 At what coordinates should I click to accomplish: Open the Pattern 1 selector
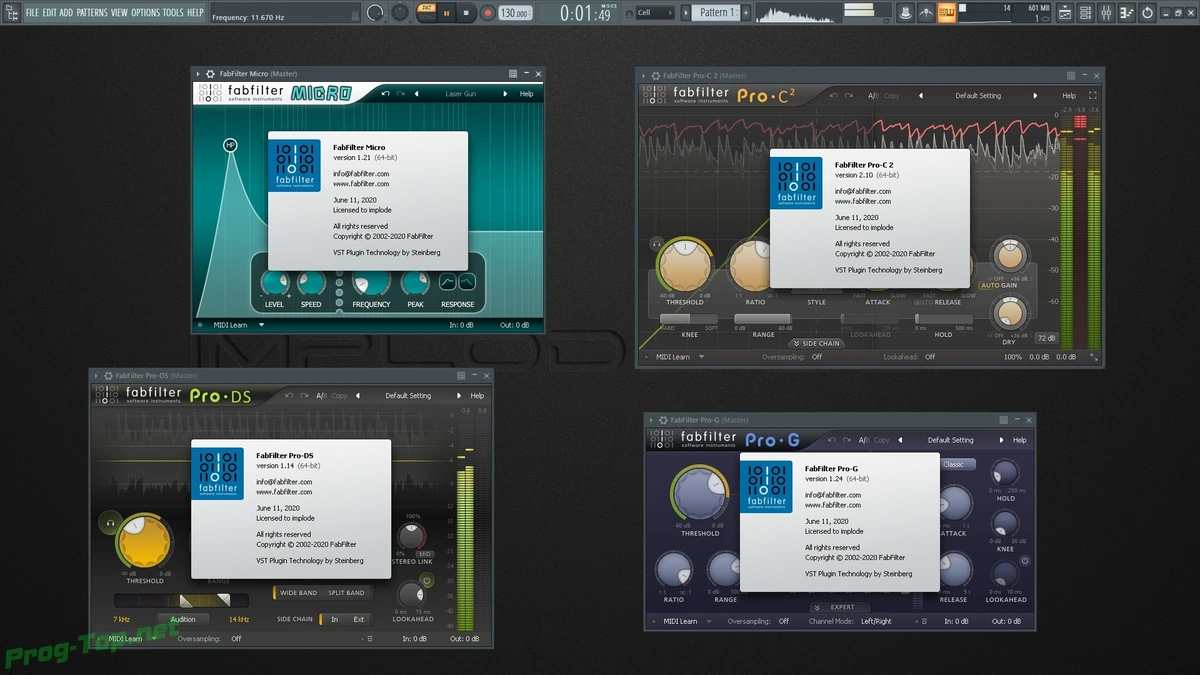pyautogui.click(x=714, y=13)
